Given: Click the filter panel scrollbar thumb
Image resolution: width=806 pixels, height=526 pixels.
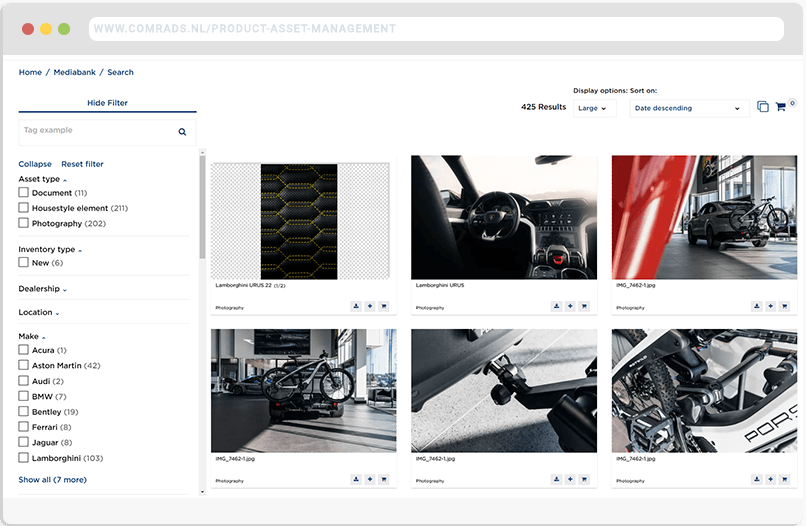Looking at the screenshot, I should point(203,207).
